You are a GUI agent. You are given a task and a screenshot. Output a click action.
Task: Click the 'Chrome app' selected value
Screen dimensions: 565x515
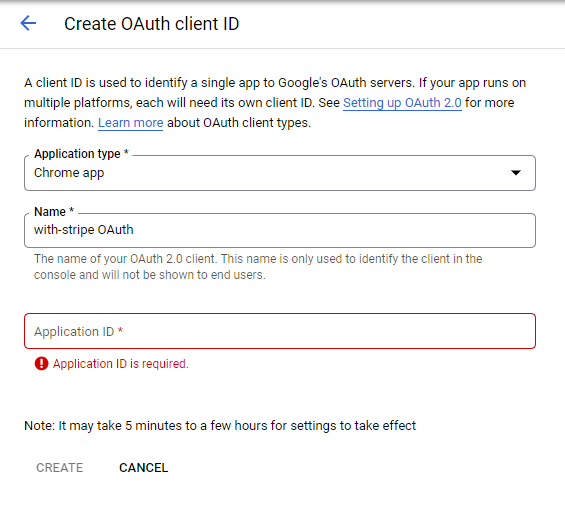coord(69,173)
